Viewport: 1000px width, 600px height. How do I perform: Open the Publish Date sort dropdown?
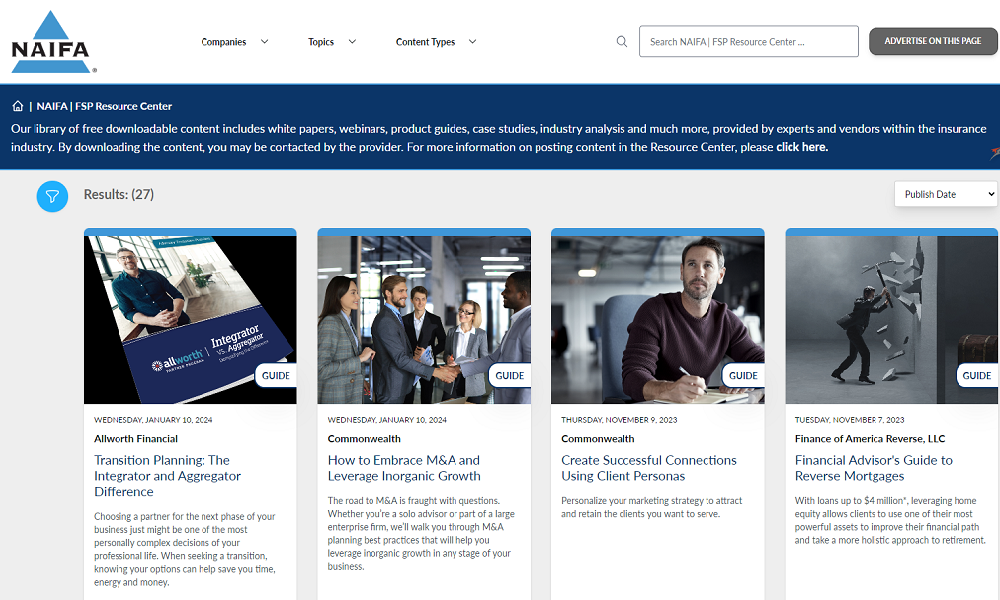945,194
